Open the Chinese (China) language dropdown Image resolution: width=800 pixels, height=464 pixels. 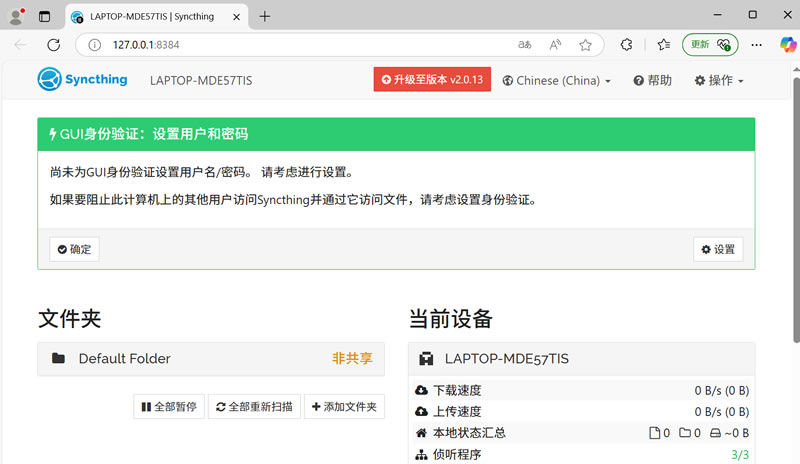coord(556,81)
